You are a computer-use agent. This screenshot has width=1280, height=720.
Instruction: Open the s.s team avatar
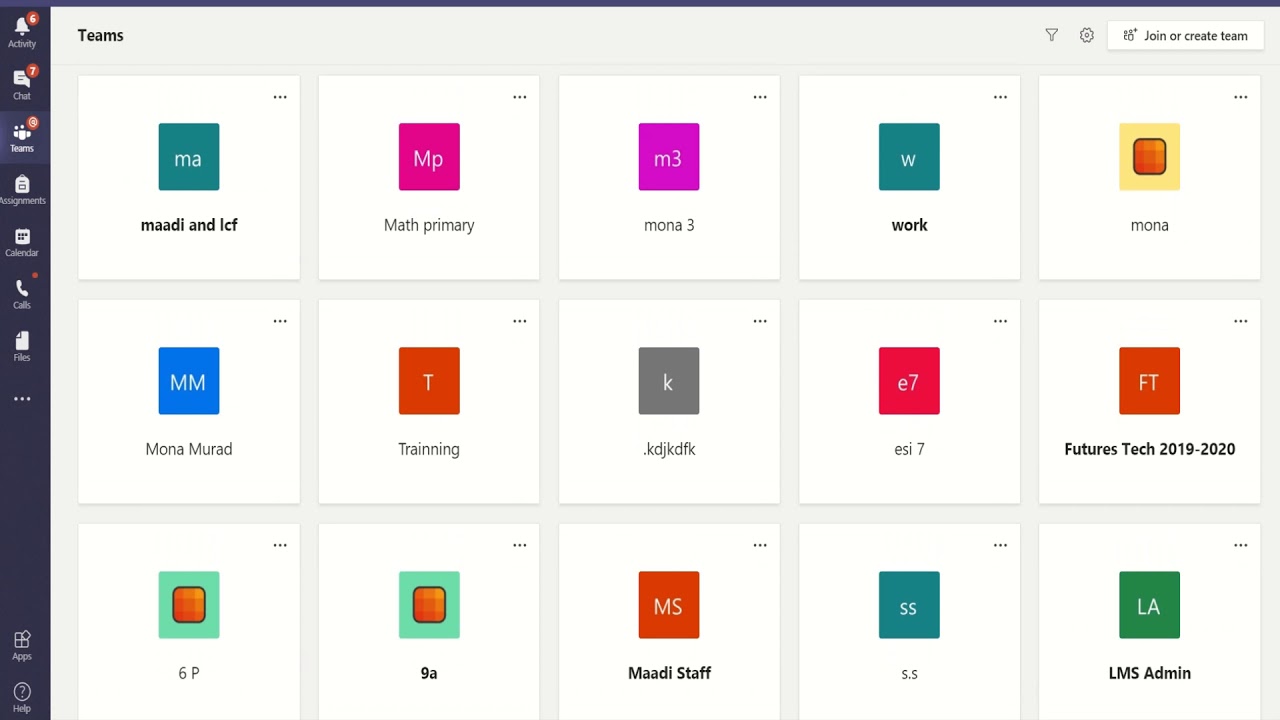pyautogui.click(x=909, y=605)
